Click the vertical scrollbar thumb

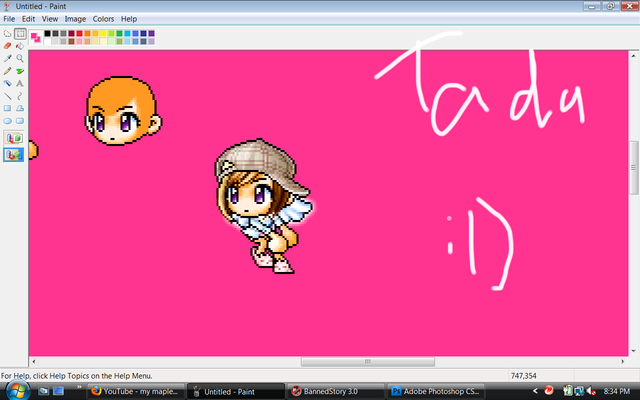633,168
